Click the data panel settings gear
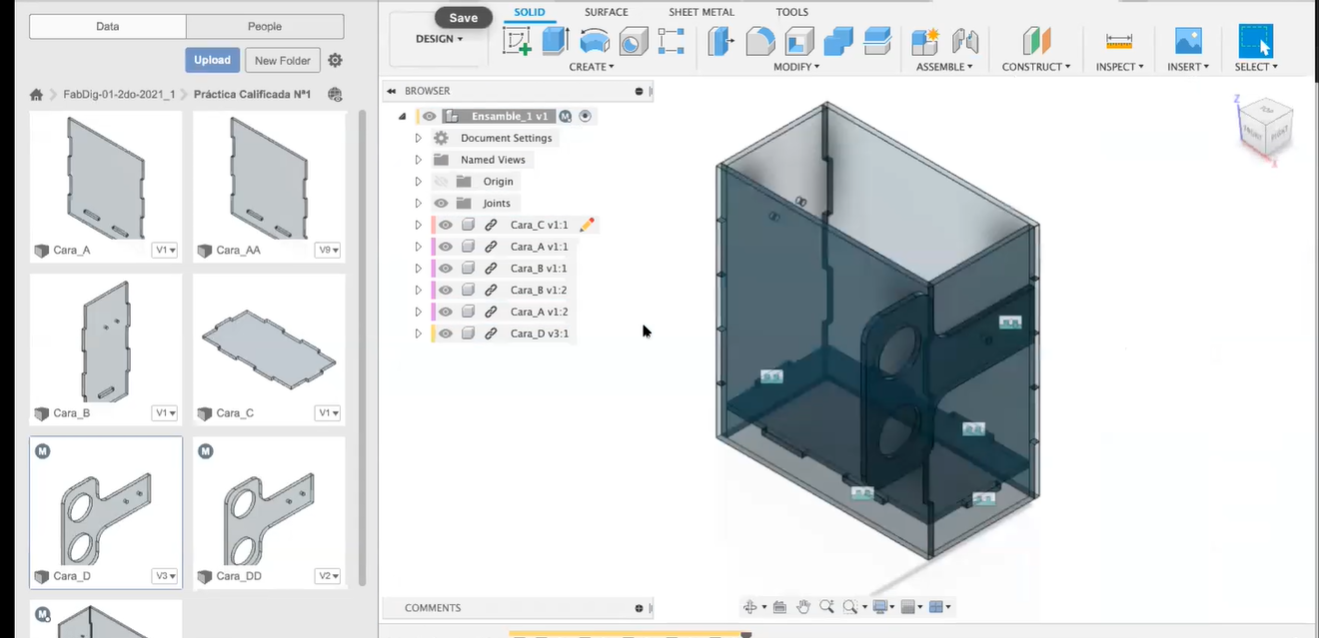The width and height of the screenshot is (1319, 638). click(335, 60)
